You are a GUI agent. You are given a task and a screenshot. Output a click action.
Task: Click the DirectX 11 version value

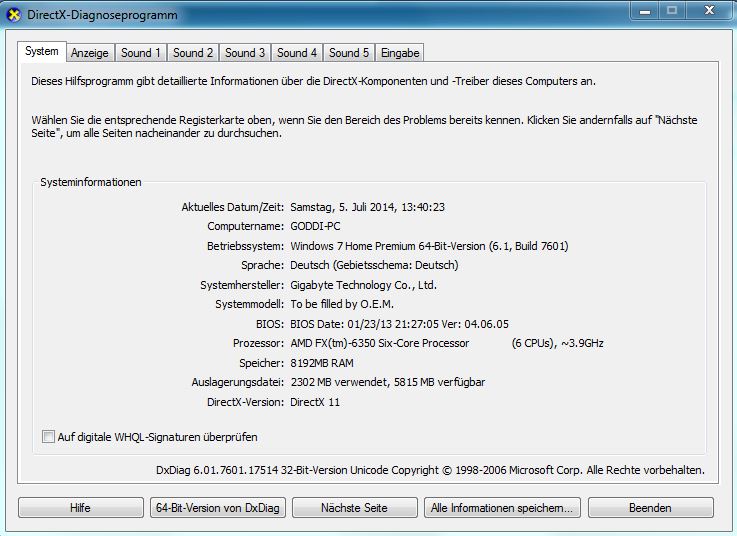[x=315, y=402]
